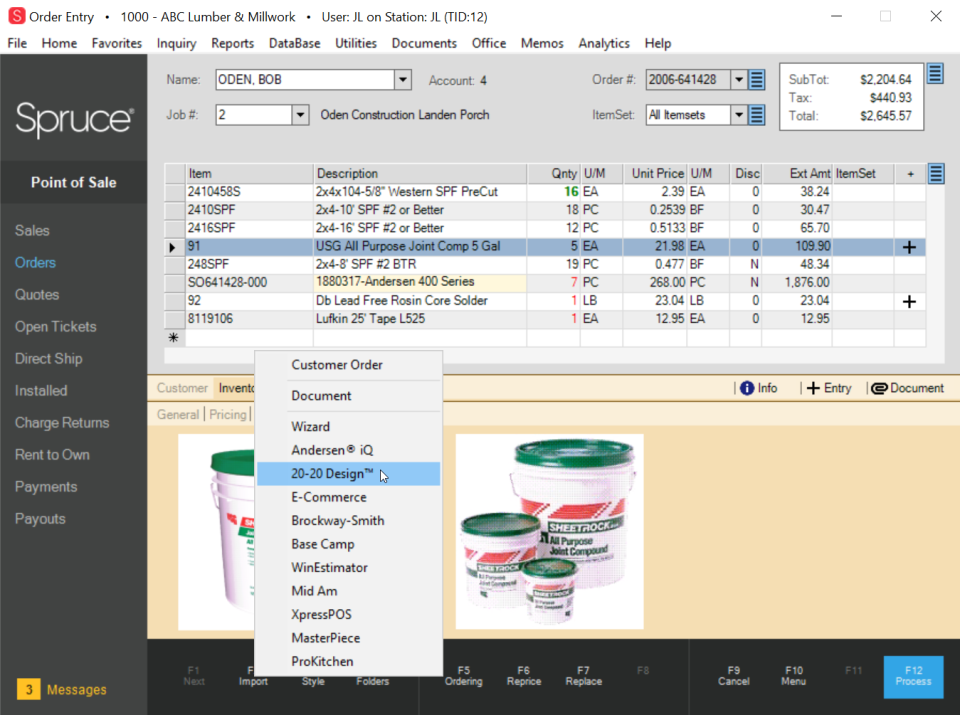This screenshot has width=960, height=715.
Task: Open Messages from the bottom of the sidebar
Action: pos(60,689)
